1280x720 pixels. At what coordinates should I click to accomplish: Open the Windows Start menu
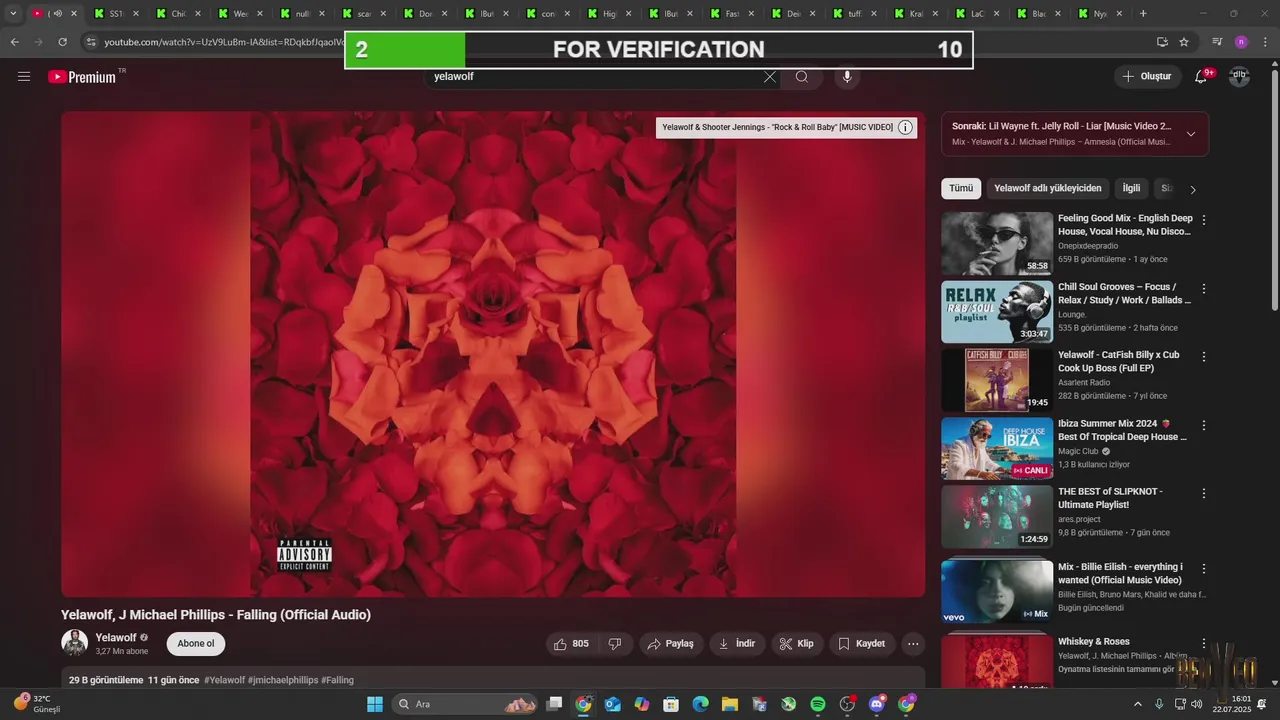(x=375, y=704)
